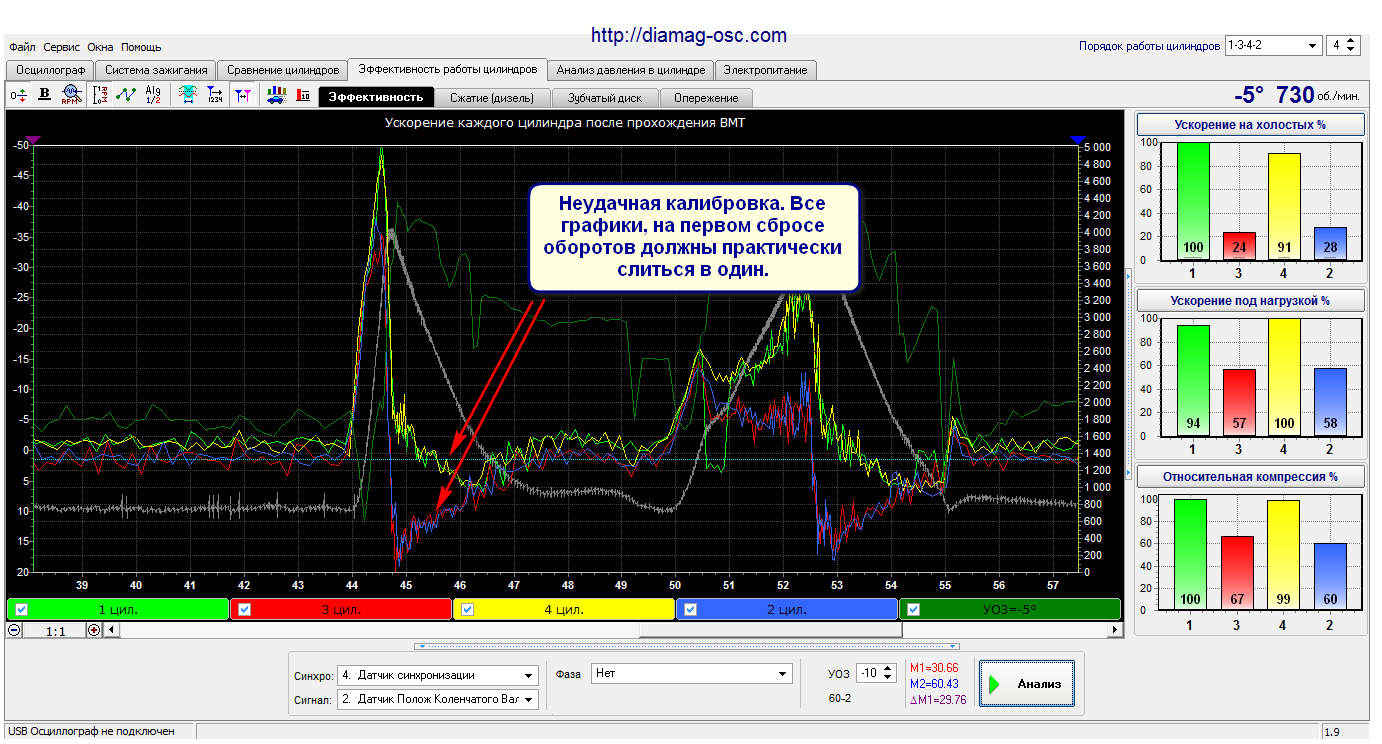Open the Синхро dropdown
The image size is (1382, 744).
437,675
